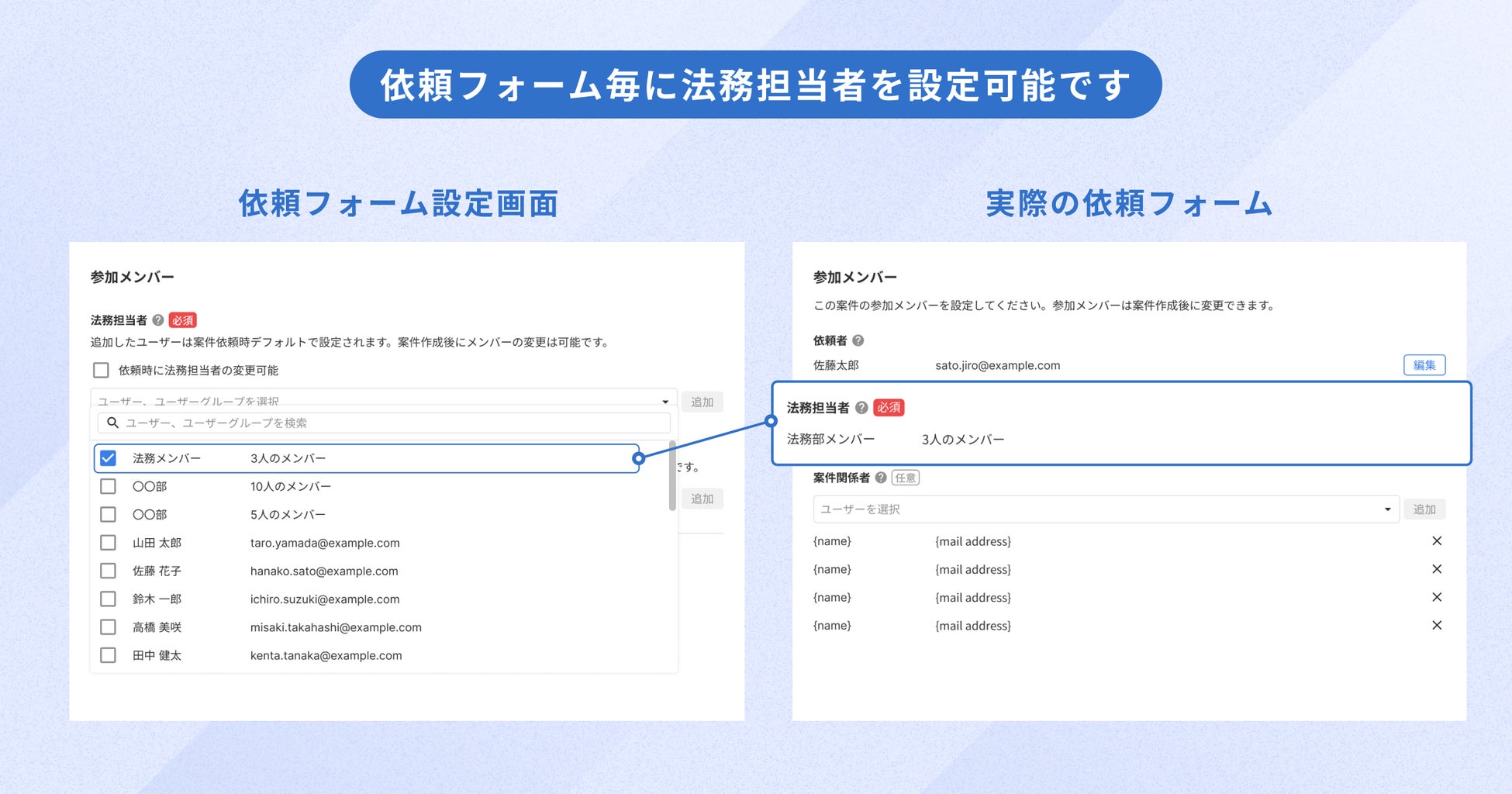Click the hanako.sato@example.com email
The height and width of the screenshot is (794, 1512).
click(324, 571)
